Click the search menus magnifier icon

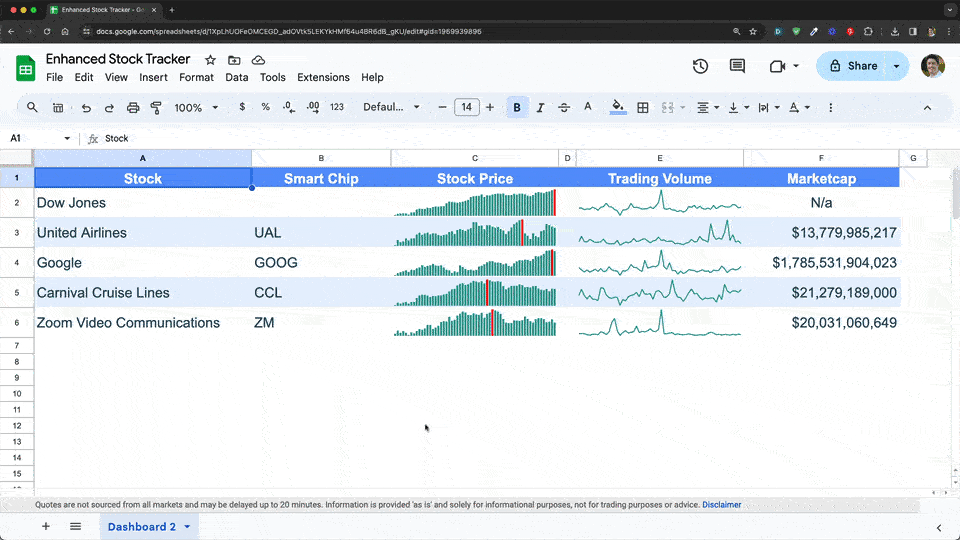tap(32, 107)
